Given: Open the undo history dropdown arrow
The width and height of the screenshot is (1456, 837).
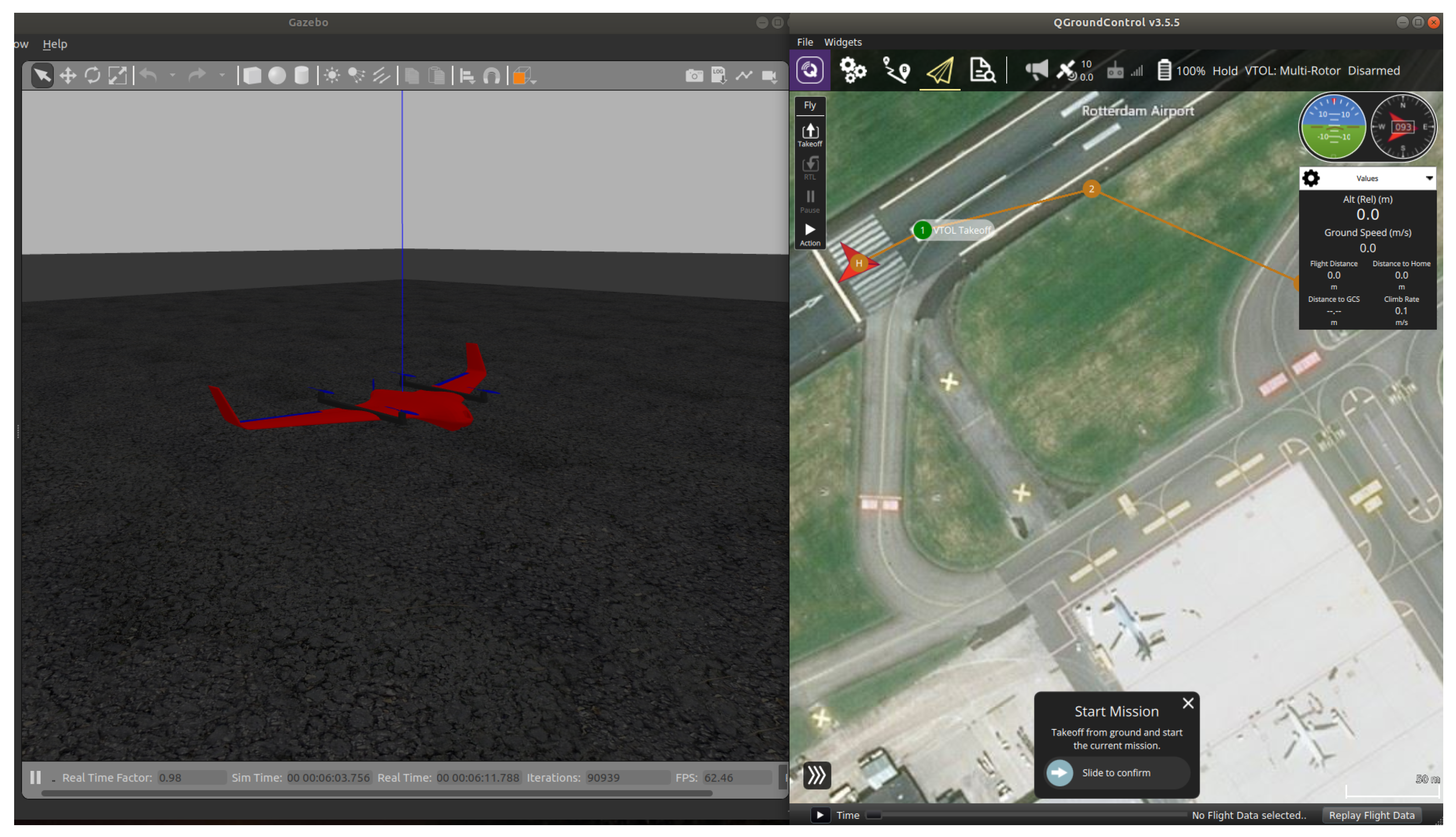Looking at the screenshot, I should tap(172, 76).
